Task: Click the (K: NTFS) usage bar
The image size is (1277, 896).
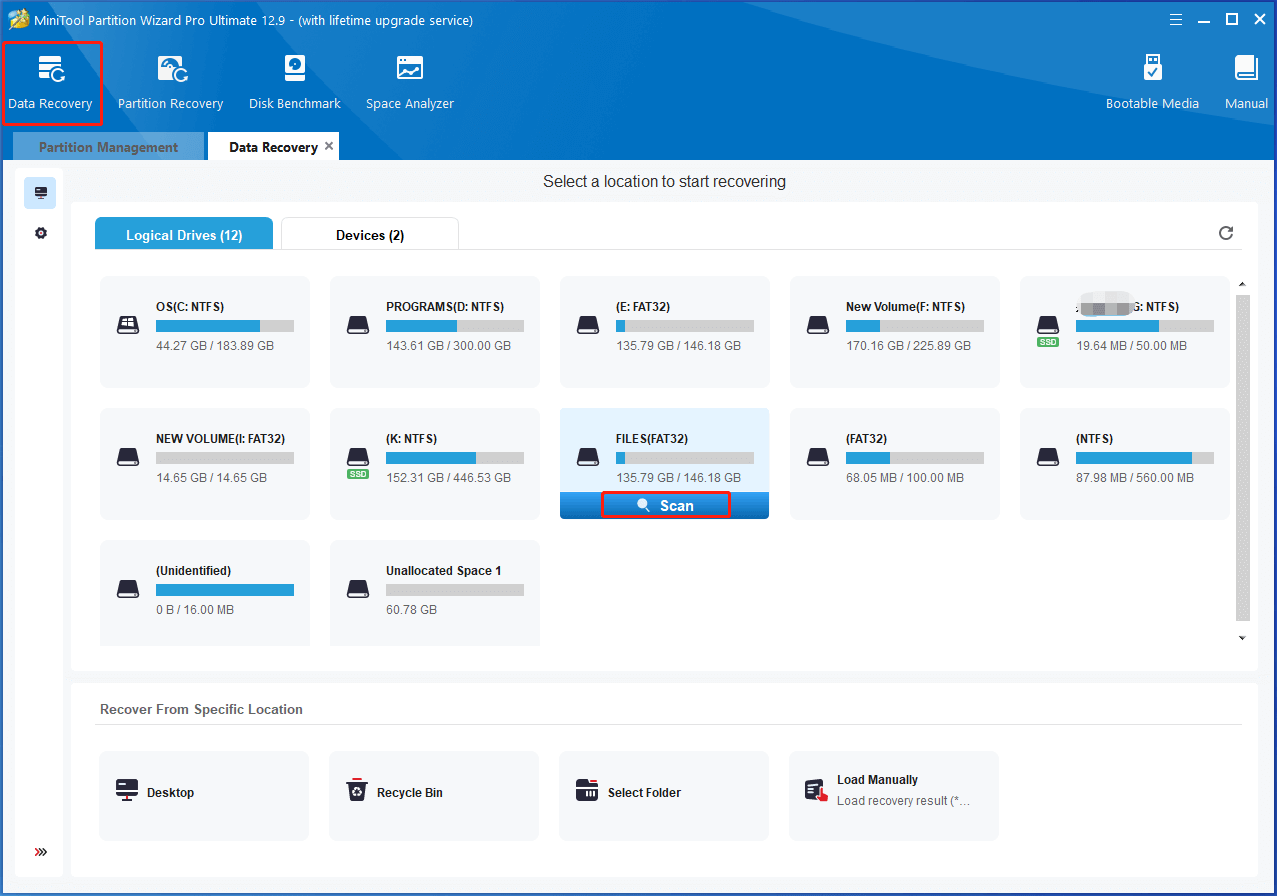Action: coord(455,458)
